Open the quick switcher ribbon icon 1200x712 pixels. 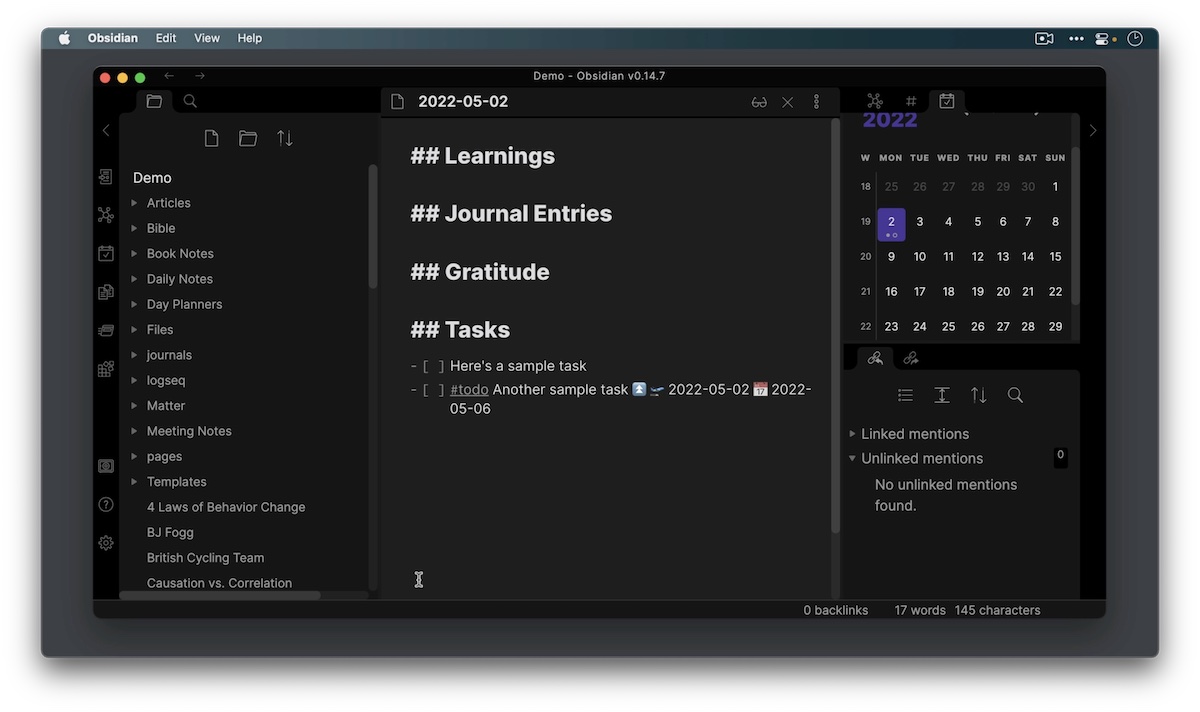[x=106, y=177]
